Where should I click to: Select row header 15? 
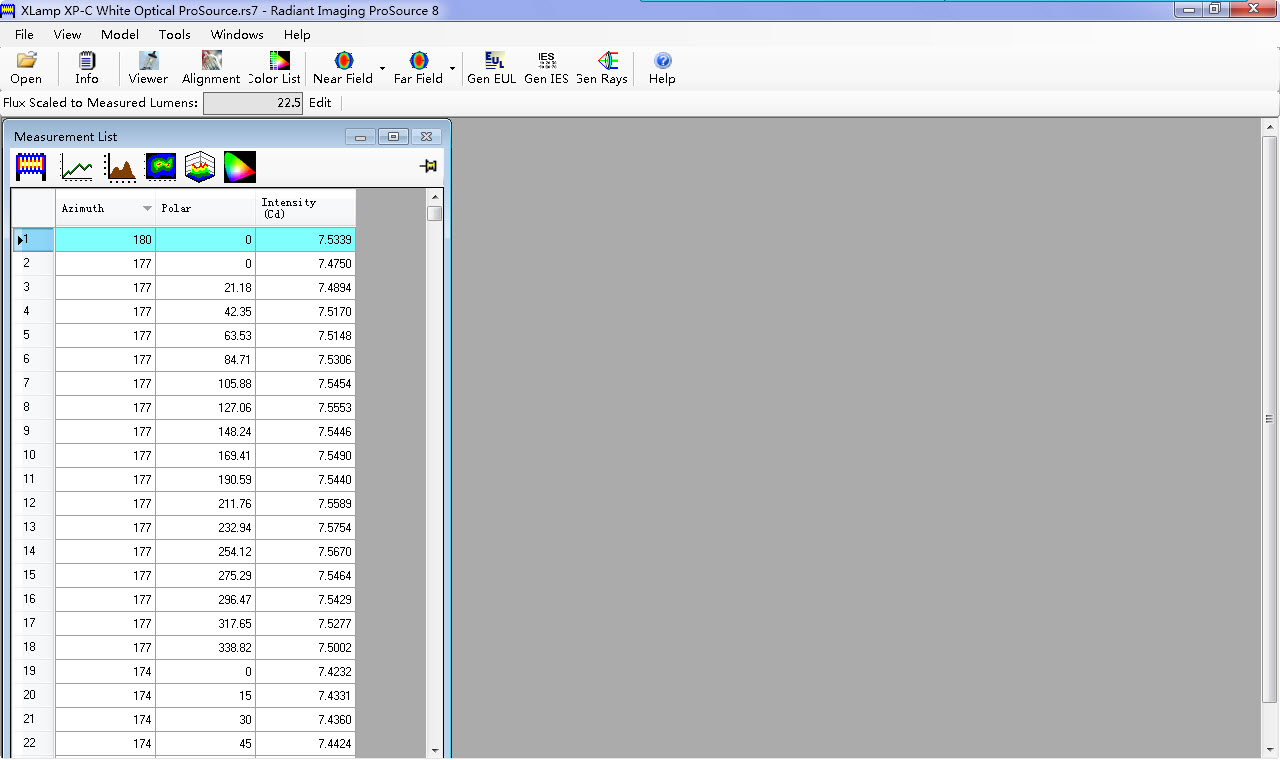pyautogui.click(x=33, y=576)
